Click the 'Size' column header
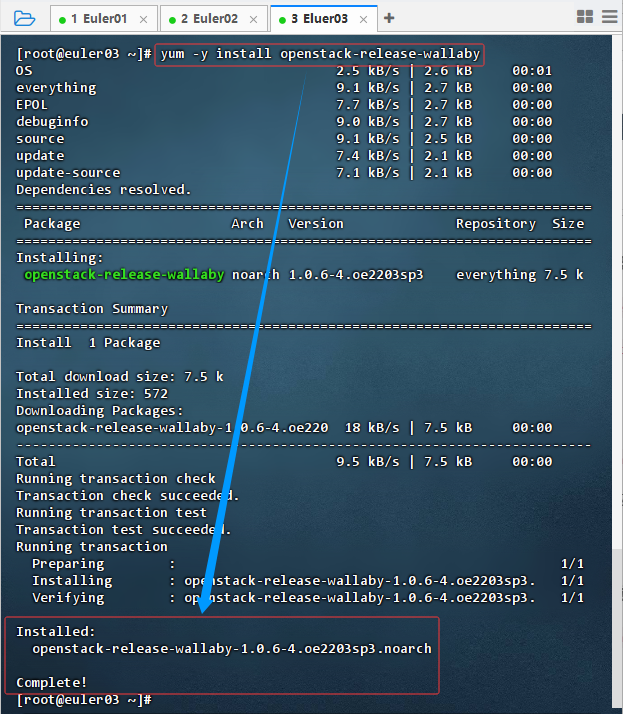 pyautogui.click(x=568, y=224)
